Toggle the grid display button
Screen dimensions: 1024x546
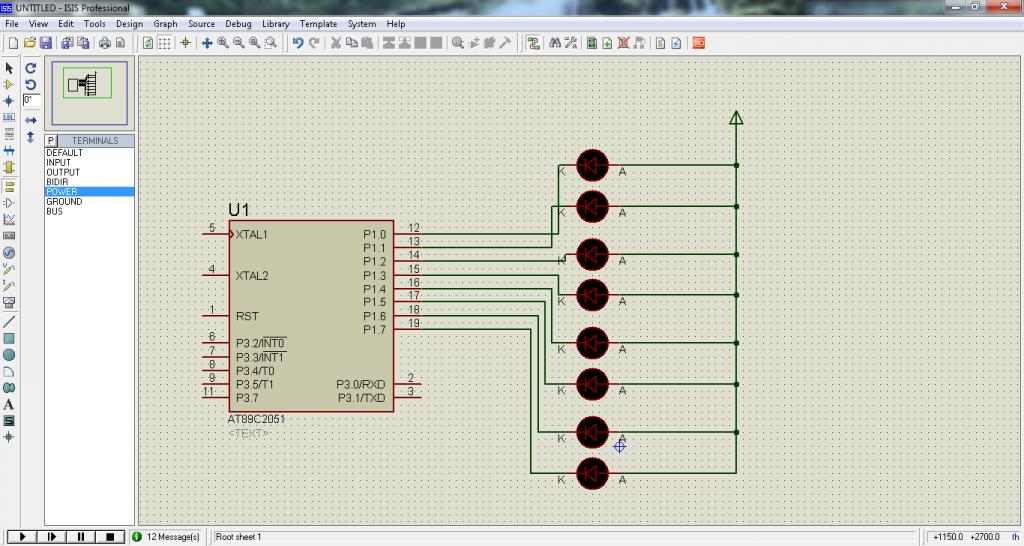tap(165, 43)
